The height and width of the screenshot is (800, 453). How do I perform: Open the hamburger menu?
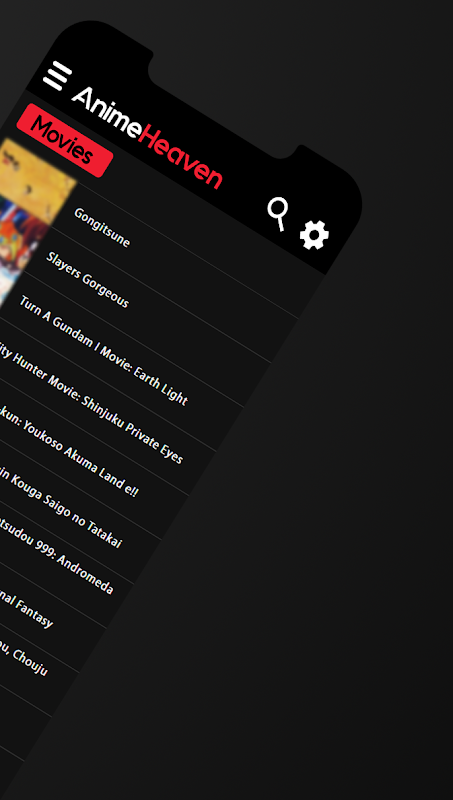pyautogui.click(x=57, y=76)
